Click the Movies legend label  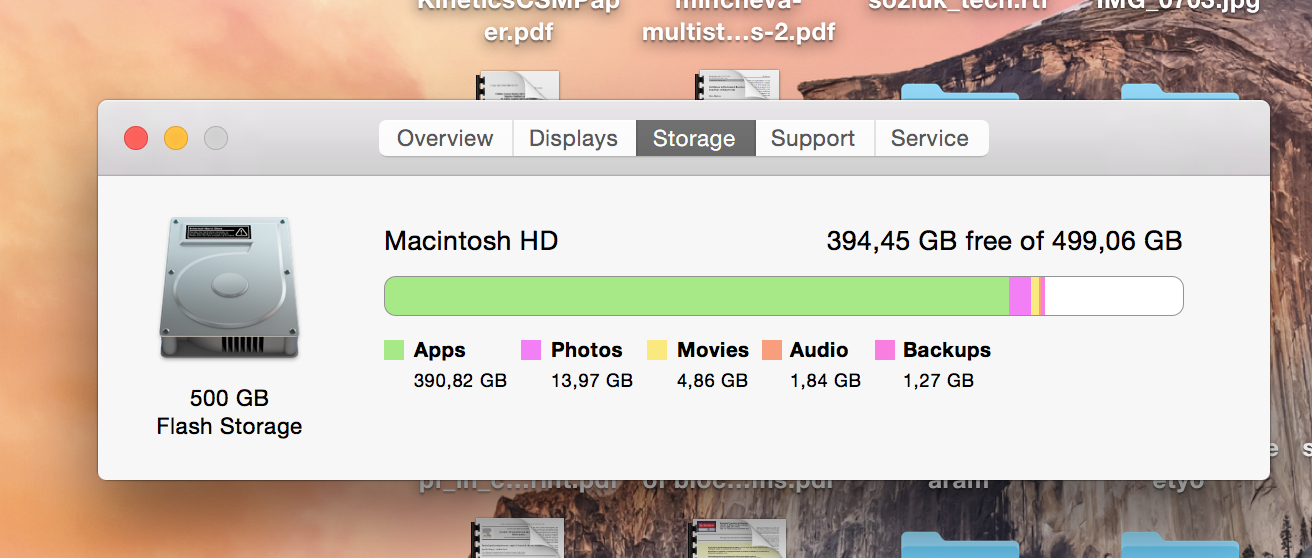[x=713, y=350]
